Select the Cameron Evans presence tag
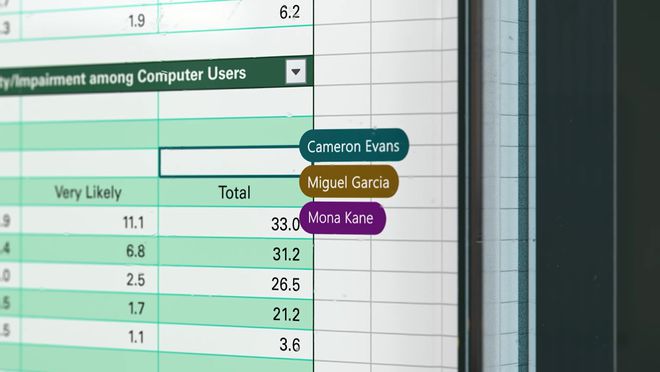Viewport: 660px width, 372px height. point(354,146)
